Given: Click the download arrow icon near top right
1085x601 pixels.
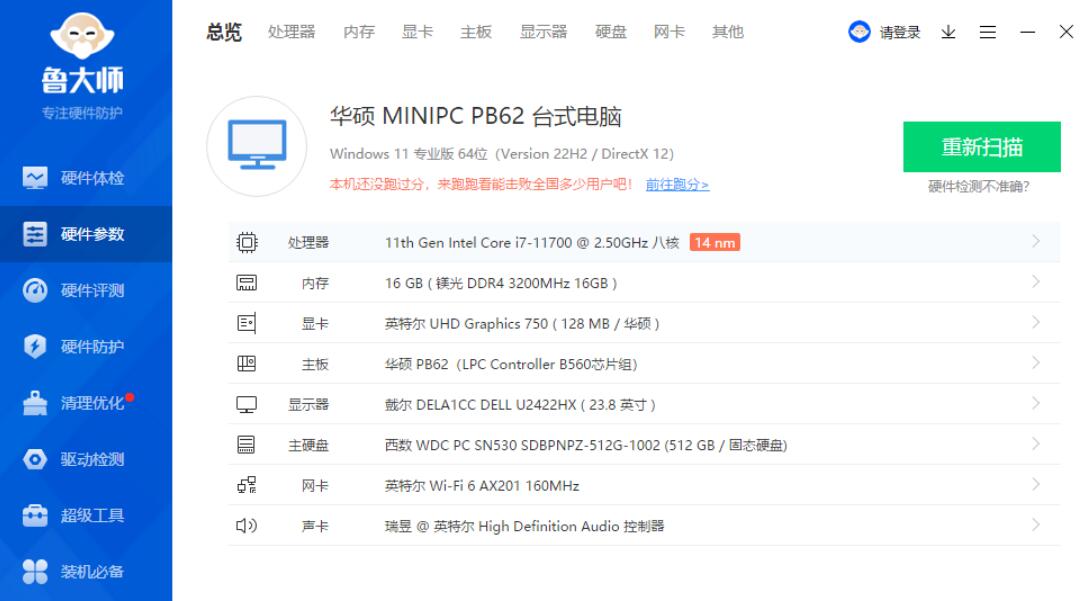Looking at the screenshot, I should click(948, 31).
